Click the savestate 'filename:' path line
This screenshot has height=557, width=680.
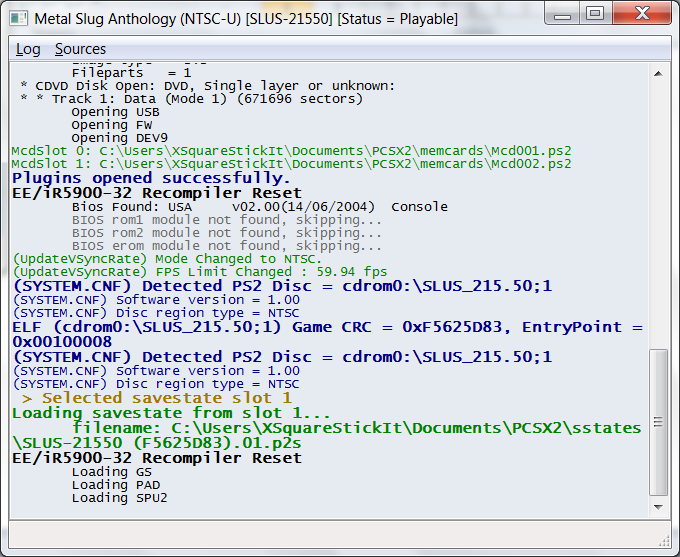tap(356, 428)
